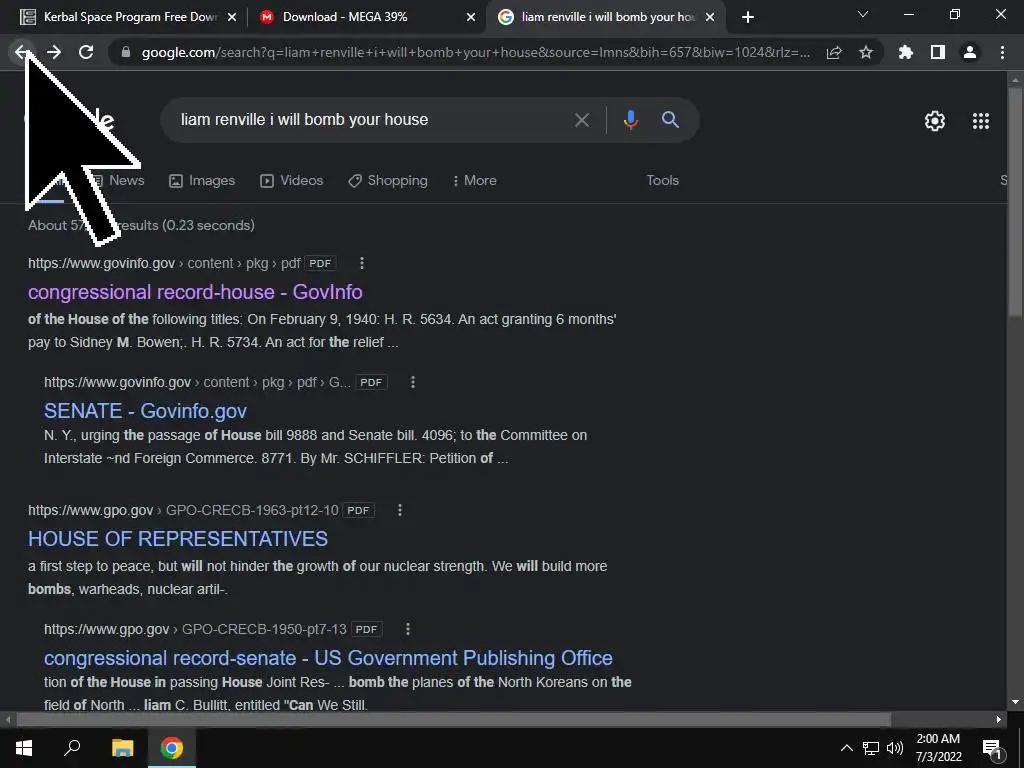Open options for the GPO-CRECB-1950 result
1024x768 pixels.
point(408,629)
